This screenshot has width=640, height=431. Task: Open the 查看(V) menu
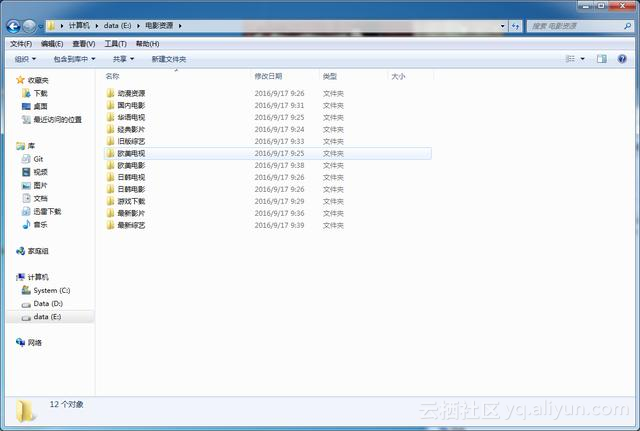84,44
